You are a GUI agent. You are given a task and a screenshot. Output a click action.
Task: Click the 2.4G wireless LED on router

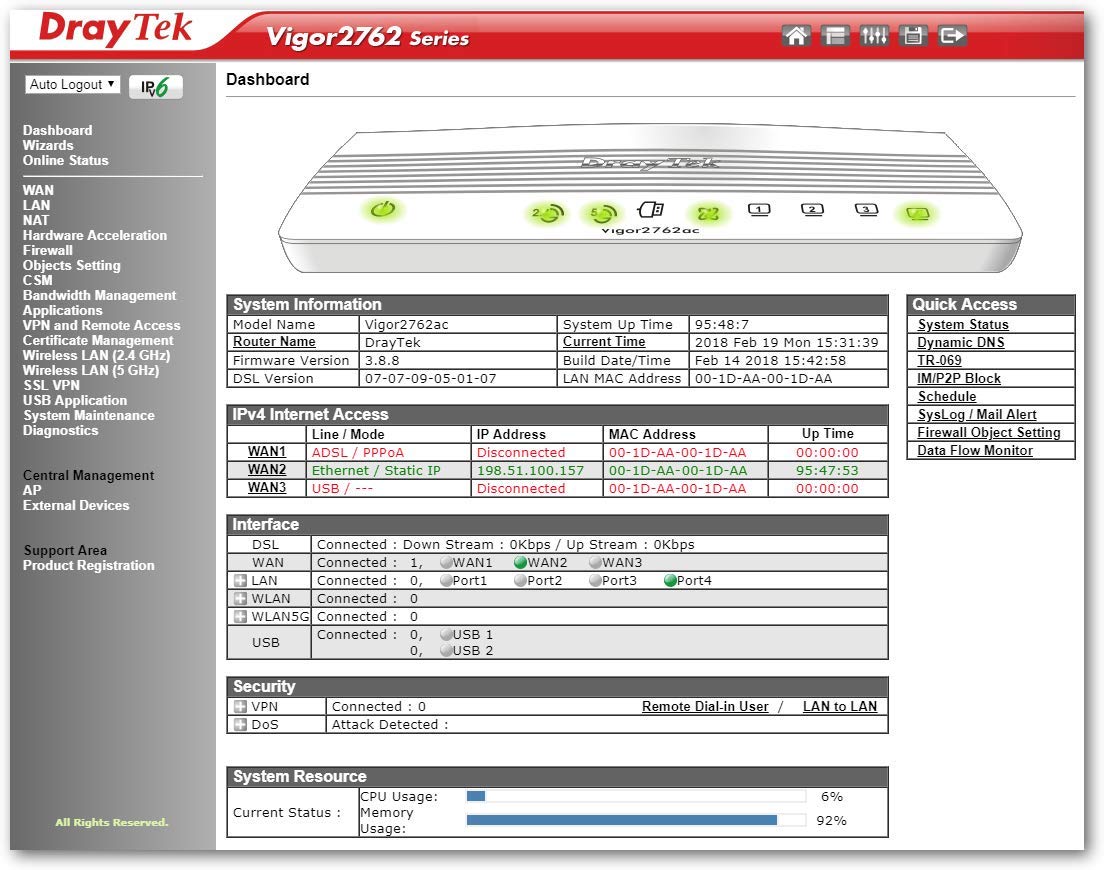[x=547, y=213]
